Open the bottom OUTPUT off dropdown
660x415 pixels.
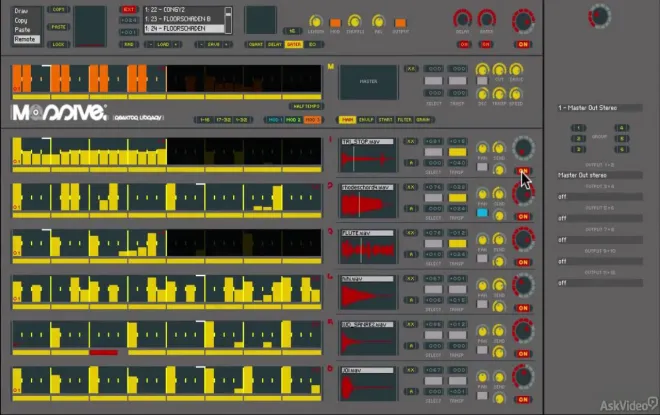pos(599,283)
